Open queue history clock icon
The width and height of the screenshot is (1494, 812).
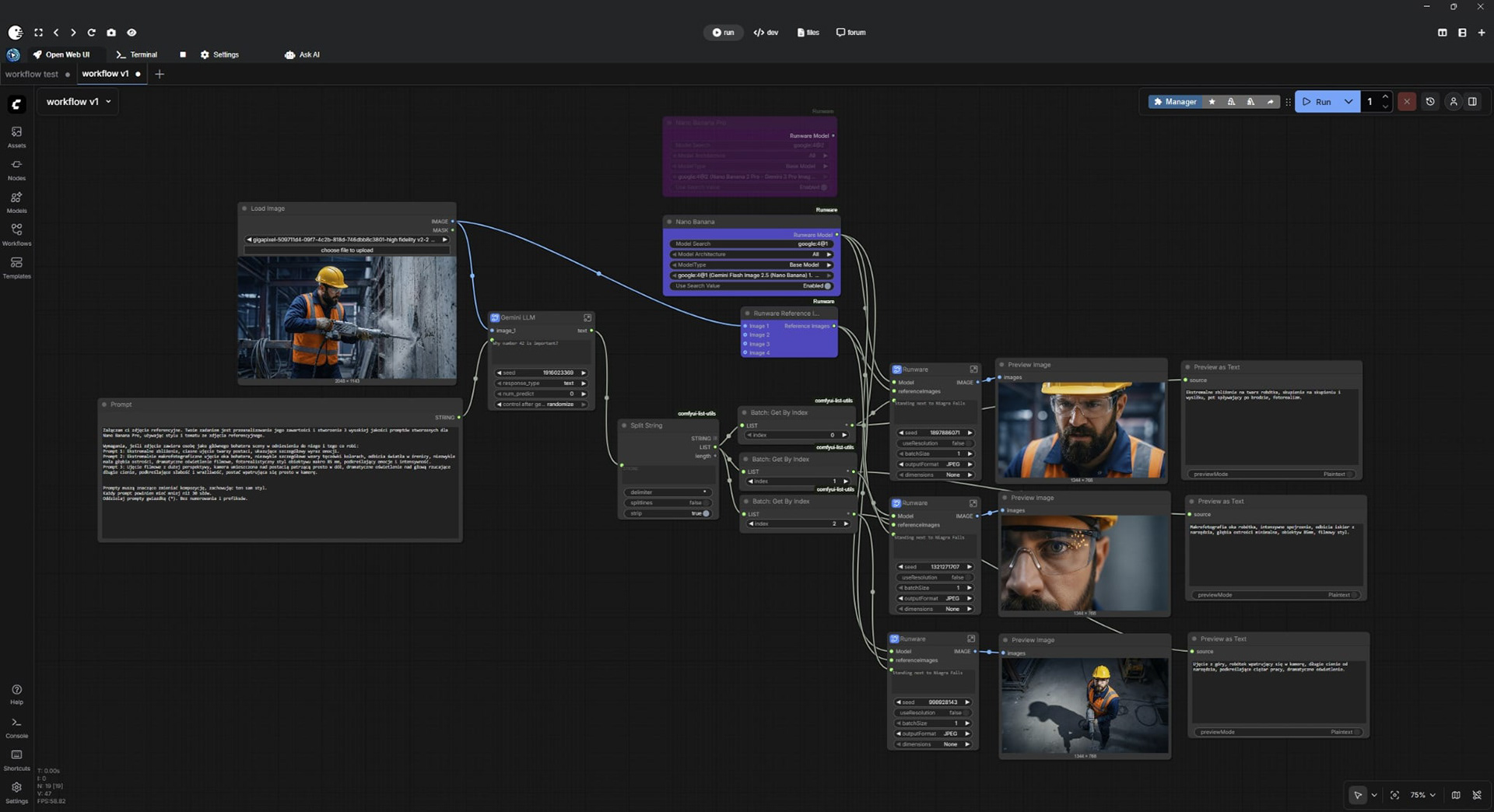click(1430, 102)
